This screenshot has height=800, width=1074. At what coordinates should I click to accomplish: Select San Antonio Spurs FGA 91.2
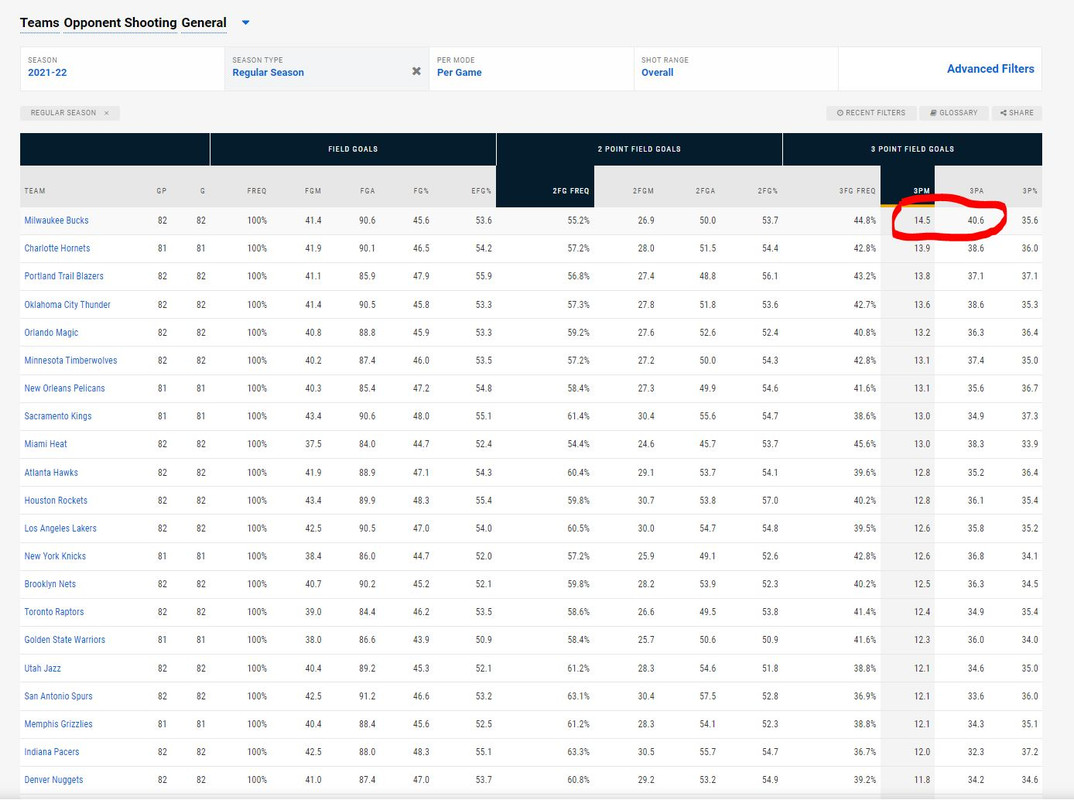367,697
